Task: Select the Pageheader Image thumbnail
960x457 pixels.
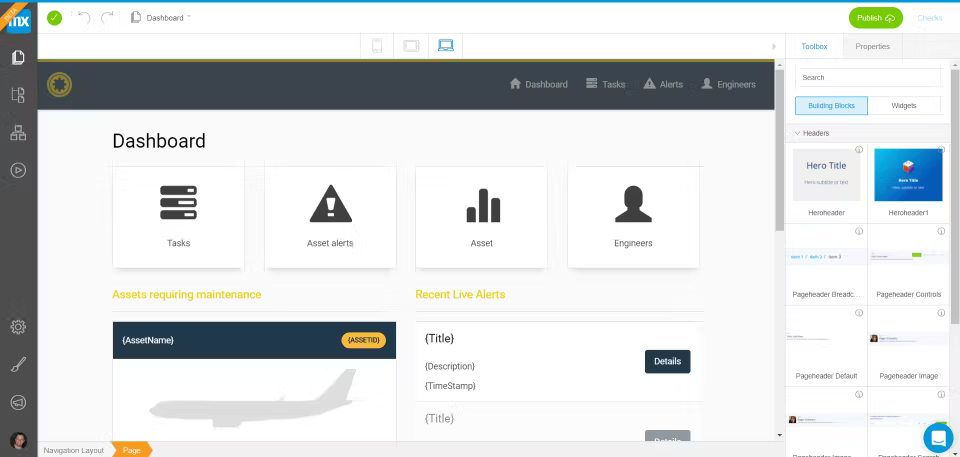Action: 908,338
